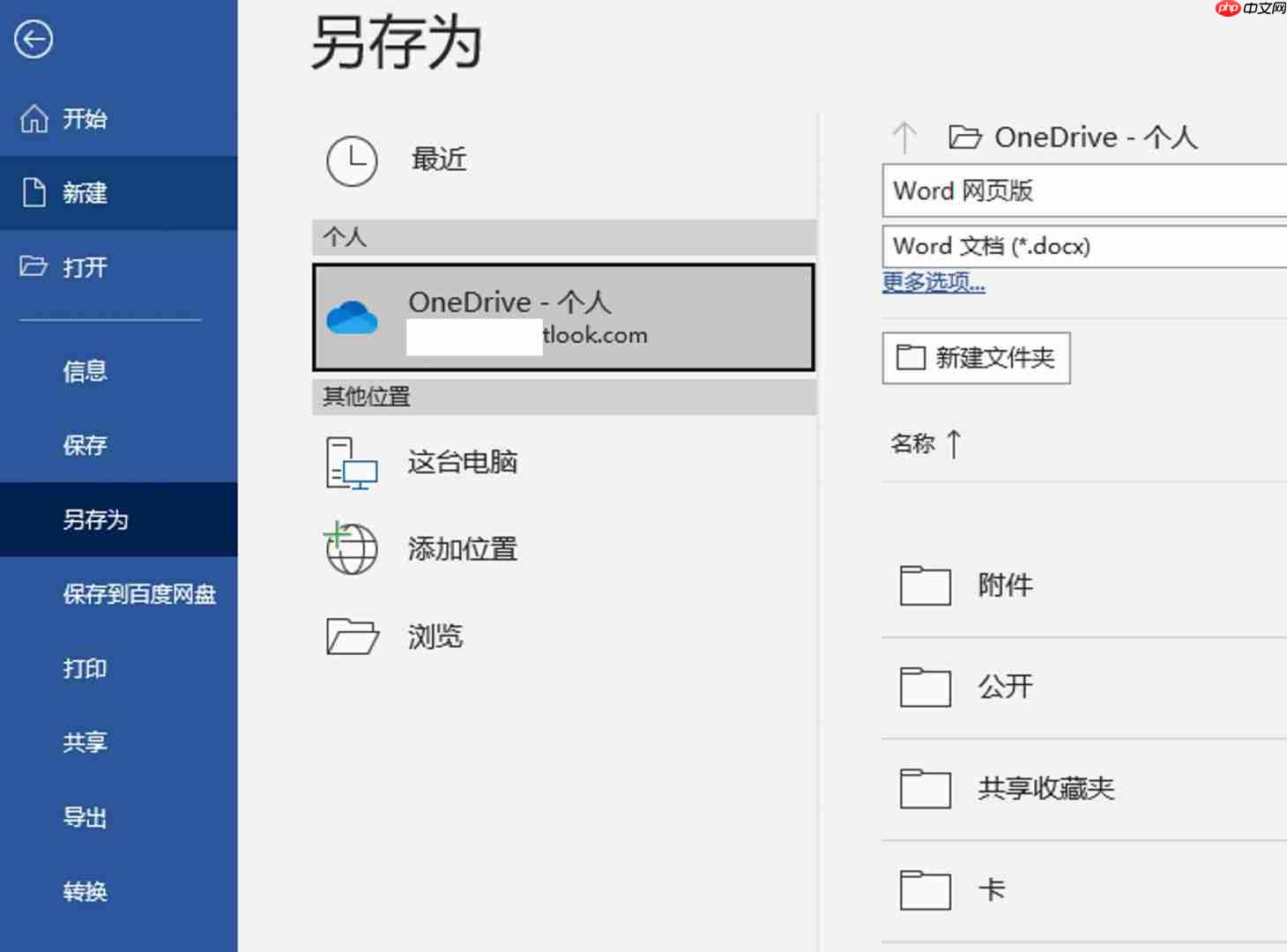Open the 共享收藏夹 folder

pyautogui.click(x=1084, y=788)
